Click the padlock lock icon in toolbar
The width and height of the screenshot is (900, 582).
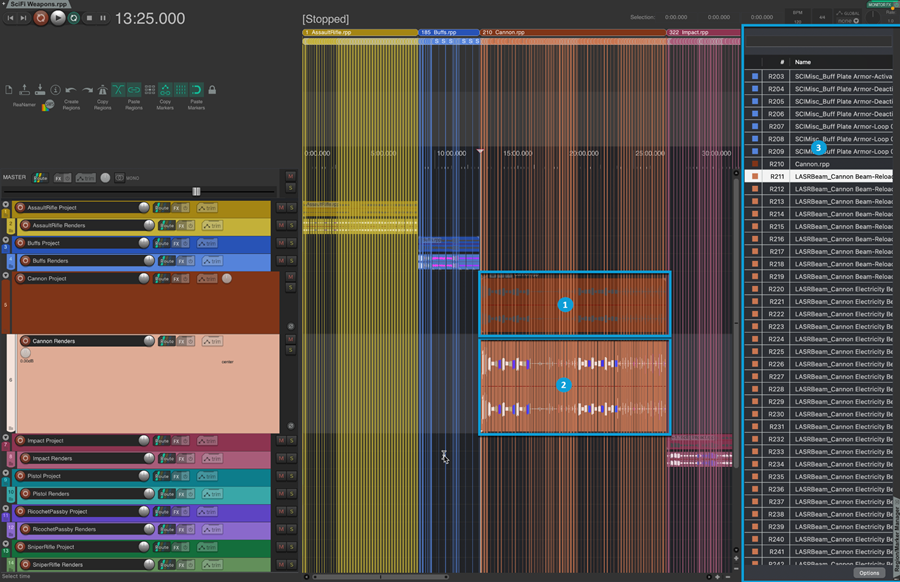(212, 90)
